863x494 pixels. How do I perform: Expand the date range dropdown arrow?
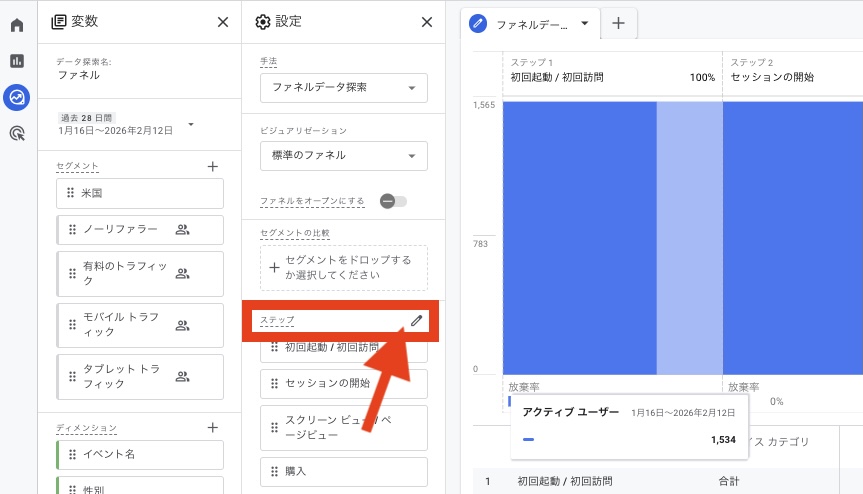pyautogui.click(x=190, y=125)
